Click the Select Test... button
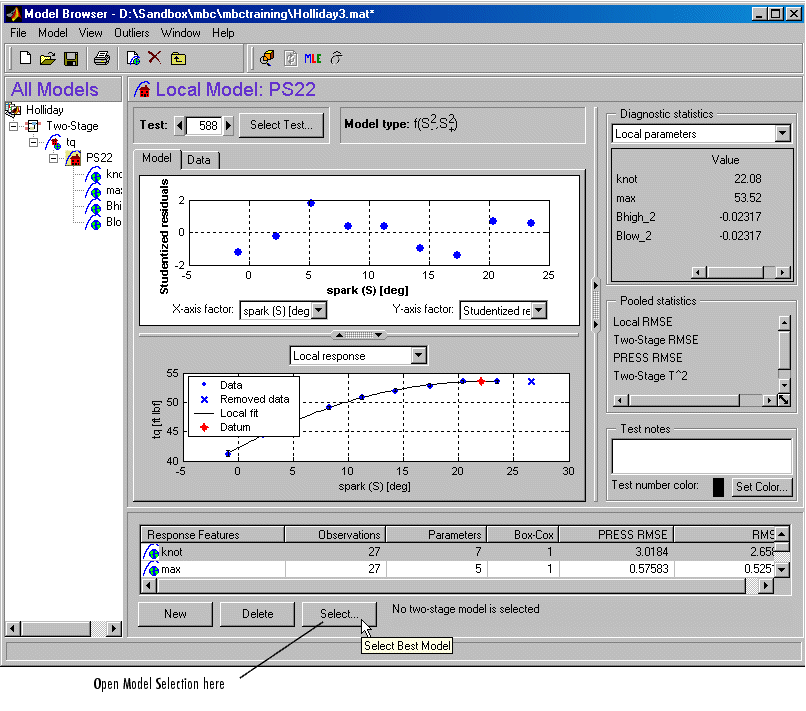This screenshot has height=711, width=806. (x=281, y=125)
